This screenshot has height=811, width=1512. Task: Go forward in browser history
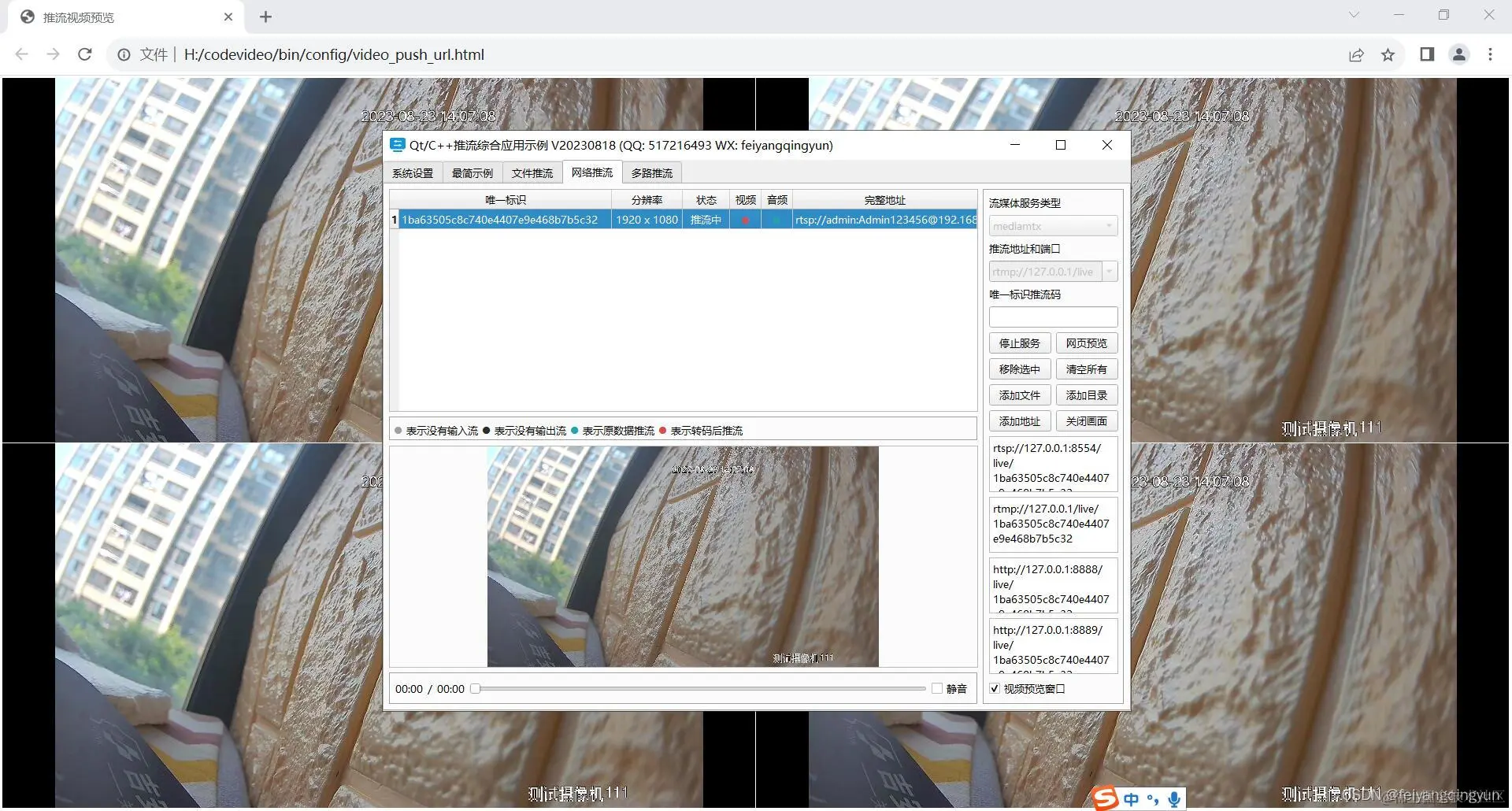click(x=53, y=54)
